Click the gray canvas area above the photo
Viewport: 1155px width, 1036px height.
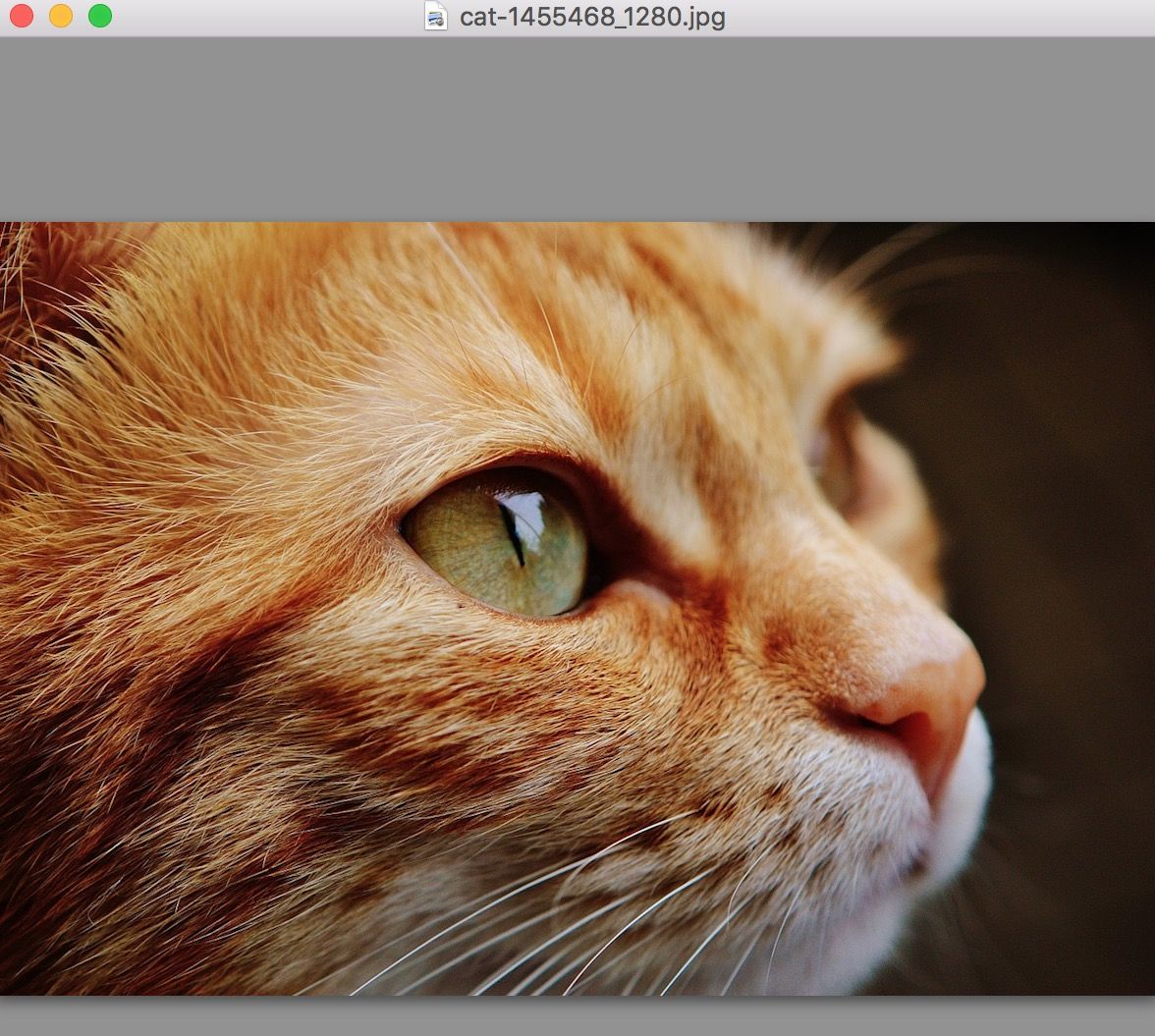577,128
